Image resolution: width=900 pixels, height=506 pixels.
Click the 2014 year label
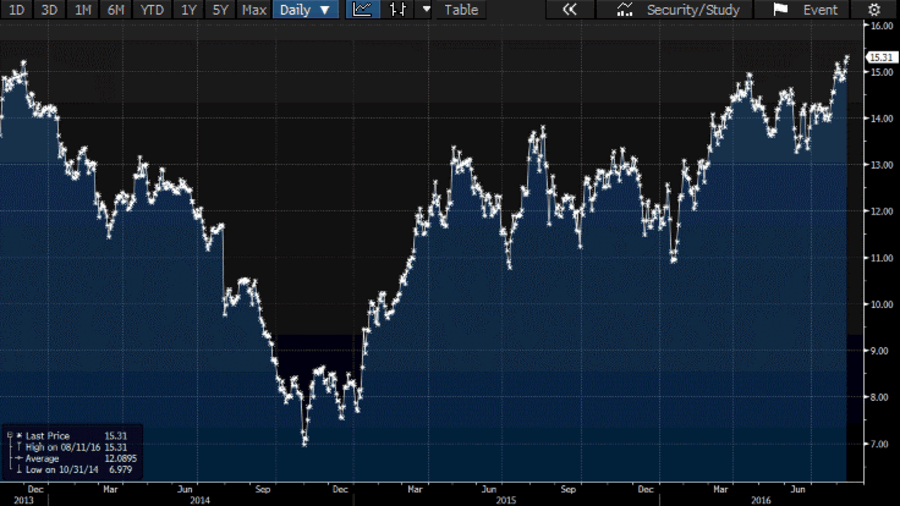[200, 500]
